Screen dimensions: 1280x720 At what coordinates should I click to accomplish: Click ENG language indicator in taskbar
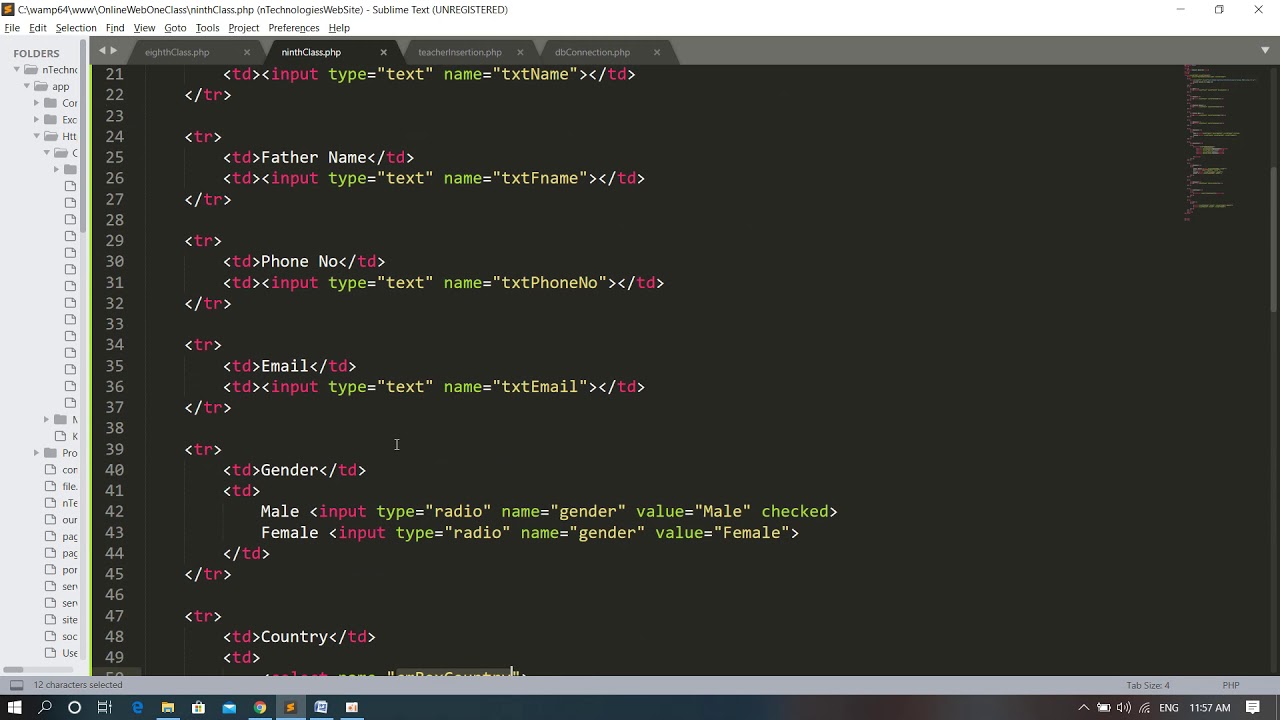1168,708
